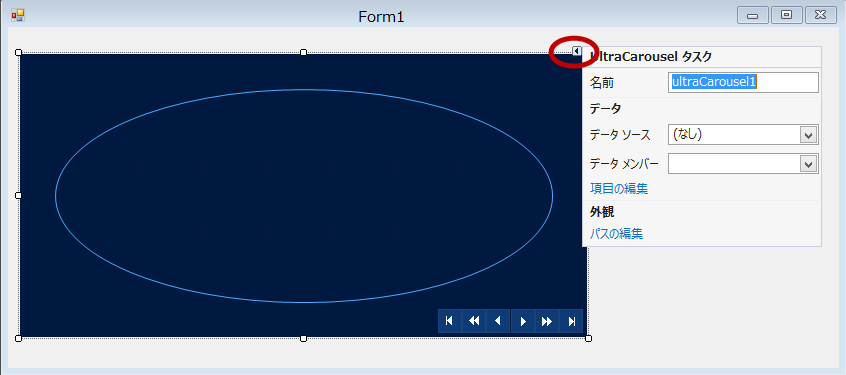Click the 外観 section header
This screenshot has height=375, width=846.
click(x=602, y=212)
